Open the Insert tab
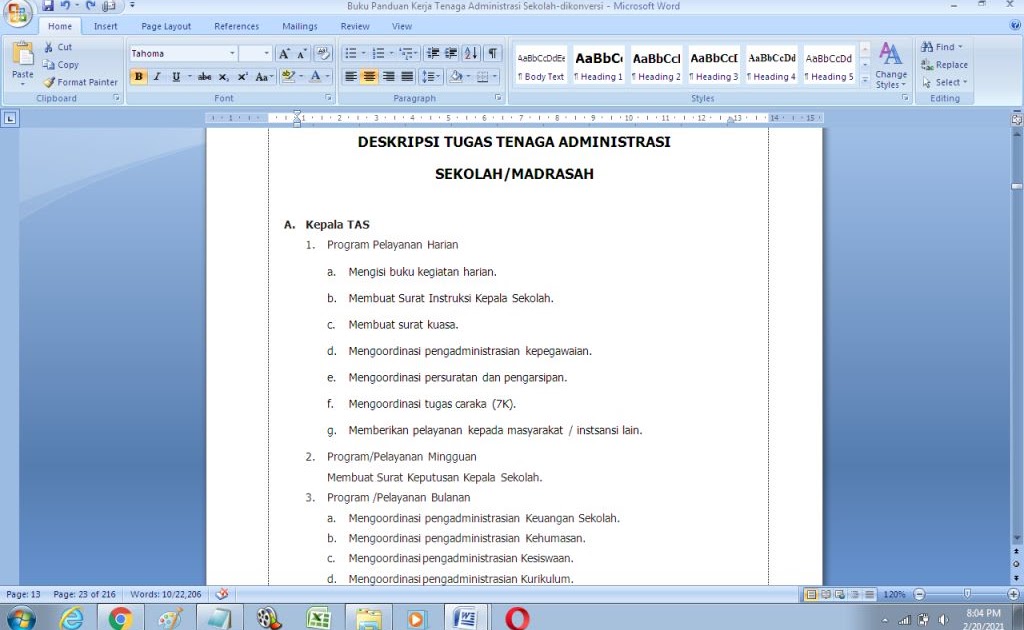The height and width of the screenshot is (630, 1024). click(105, 26)
